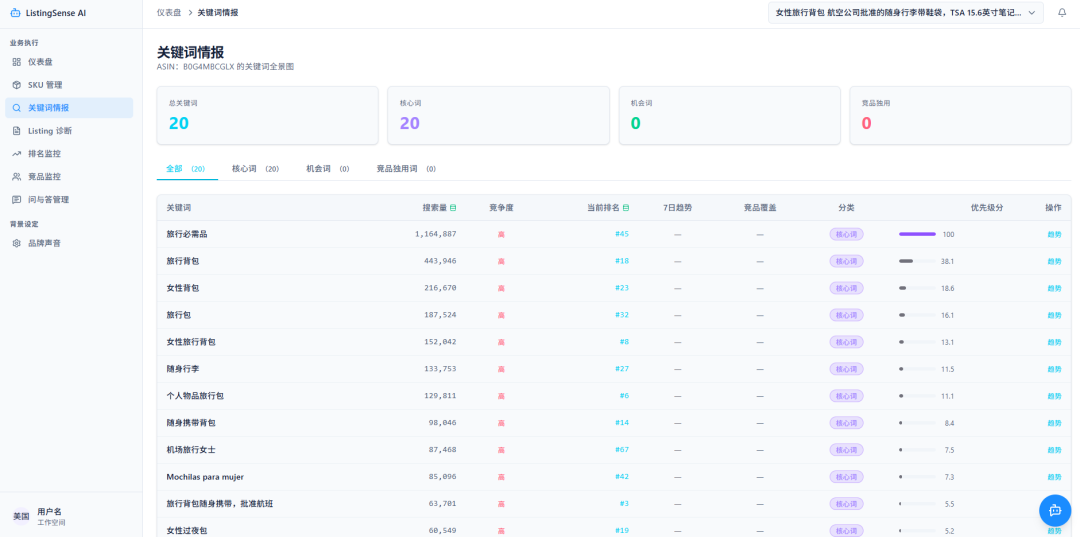Click the 品牌声音 gear icon
This screenshot has width=1080, height=537.
(17, 243)
